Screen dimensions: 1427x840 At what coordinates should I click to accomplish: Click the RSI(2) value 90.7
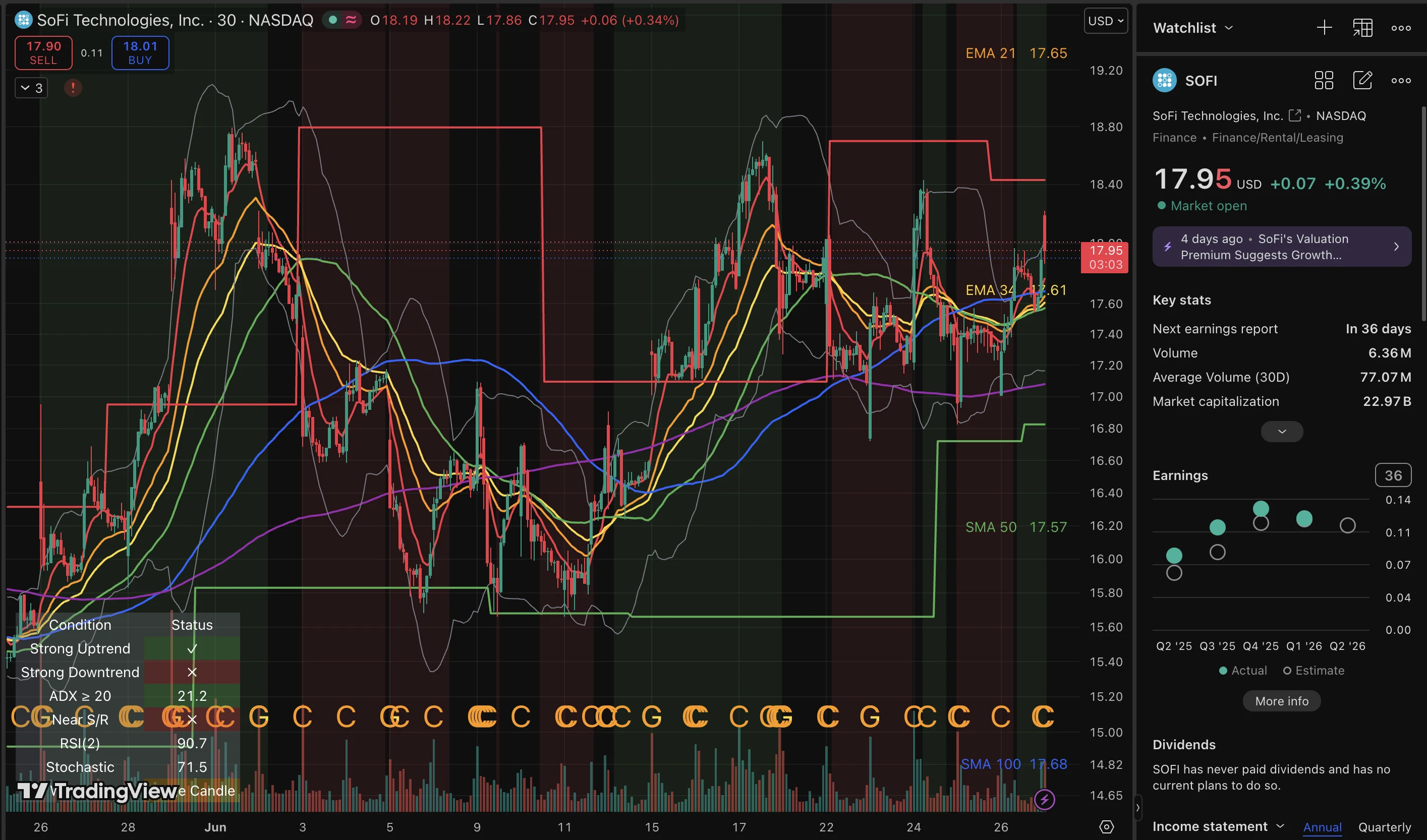coord(192,743)
